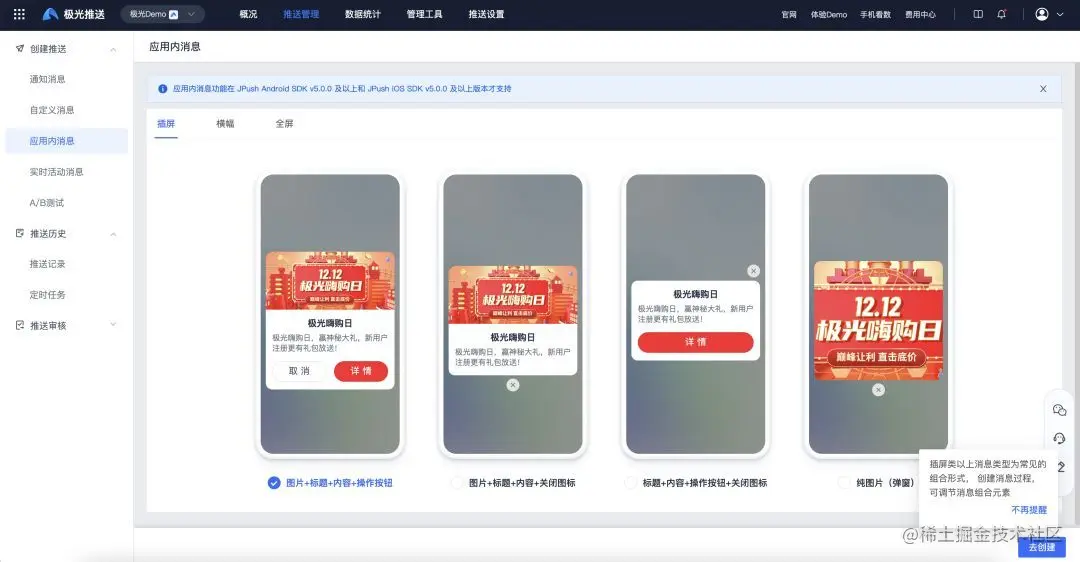Click the documentation book icon
Image resolution: width=1080 pixels, height=562 pixels.
coord(978,14)
